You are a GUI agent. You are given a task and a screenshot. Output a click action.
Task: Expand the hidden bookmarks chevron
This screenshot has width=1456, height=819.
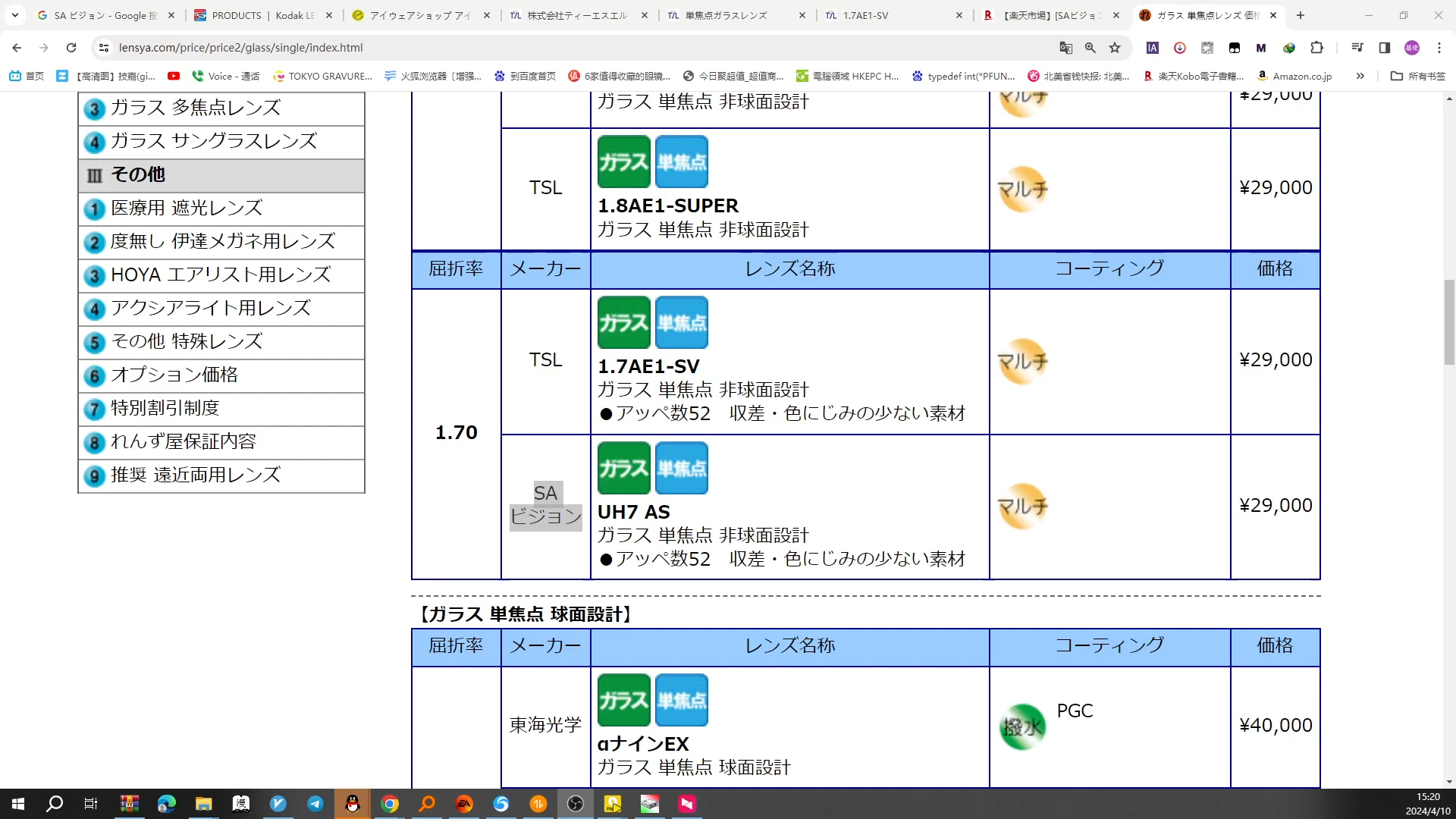1360,76
